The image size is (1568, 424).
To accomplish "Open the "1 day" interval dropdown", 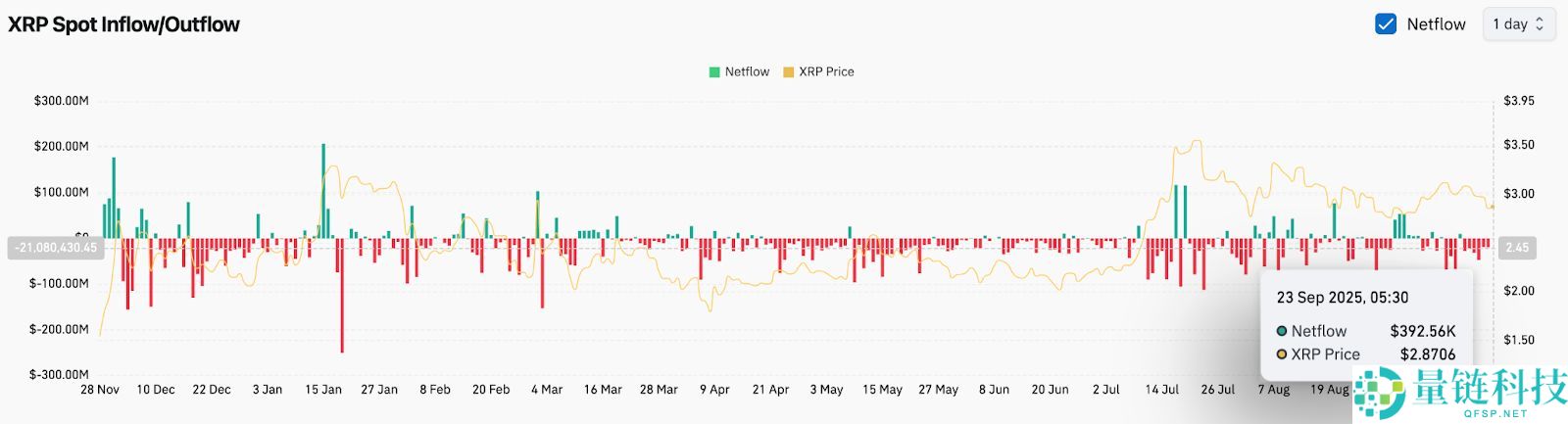I will pyautogui.click(x=1518, y=24).
